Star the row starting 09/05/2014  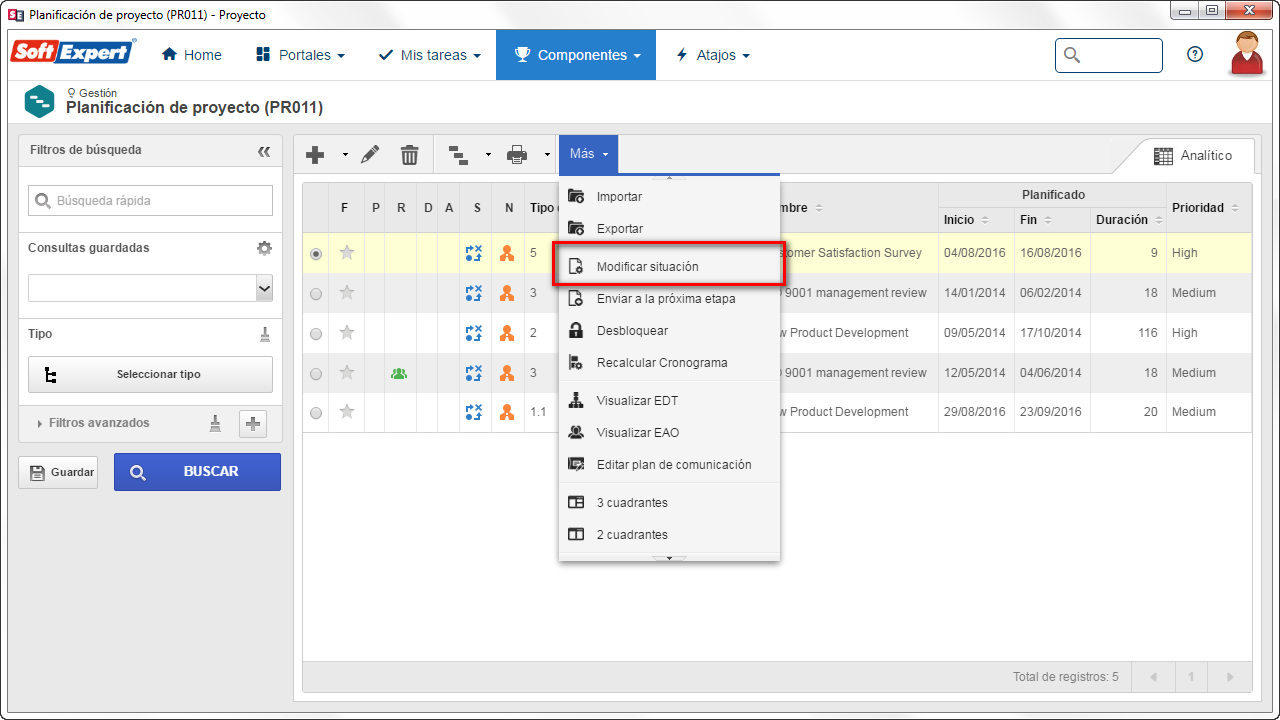pos(347,333)
